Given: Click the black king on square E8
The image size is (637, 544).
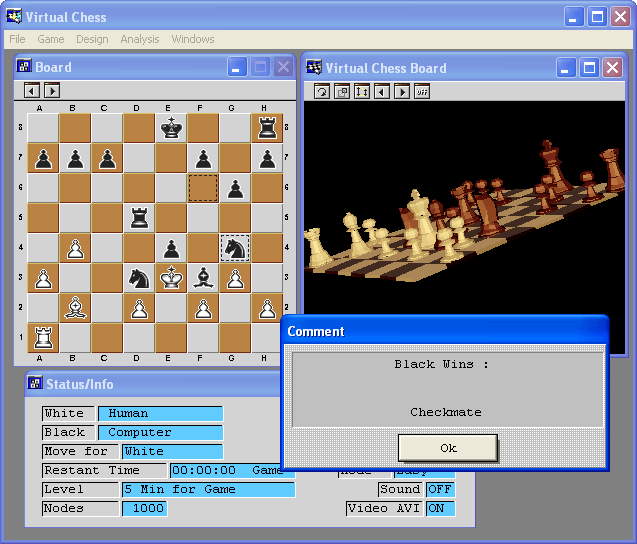Looking at the screenshot, I should click(x=171, y=128).
